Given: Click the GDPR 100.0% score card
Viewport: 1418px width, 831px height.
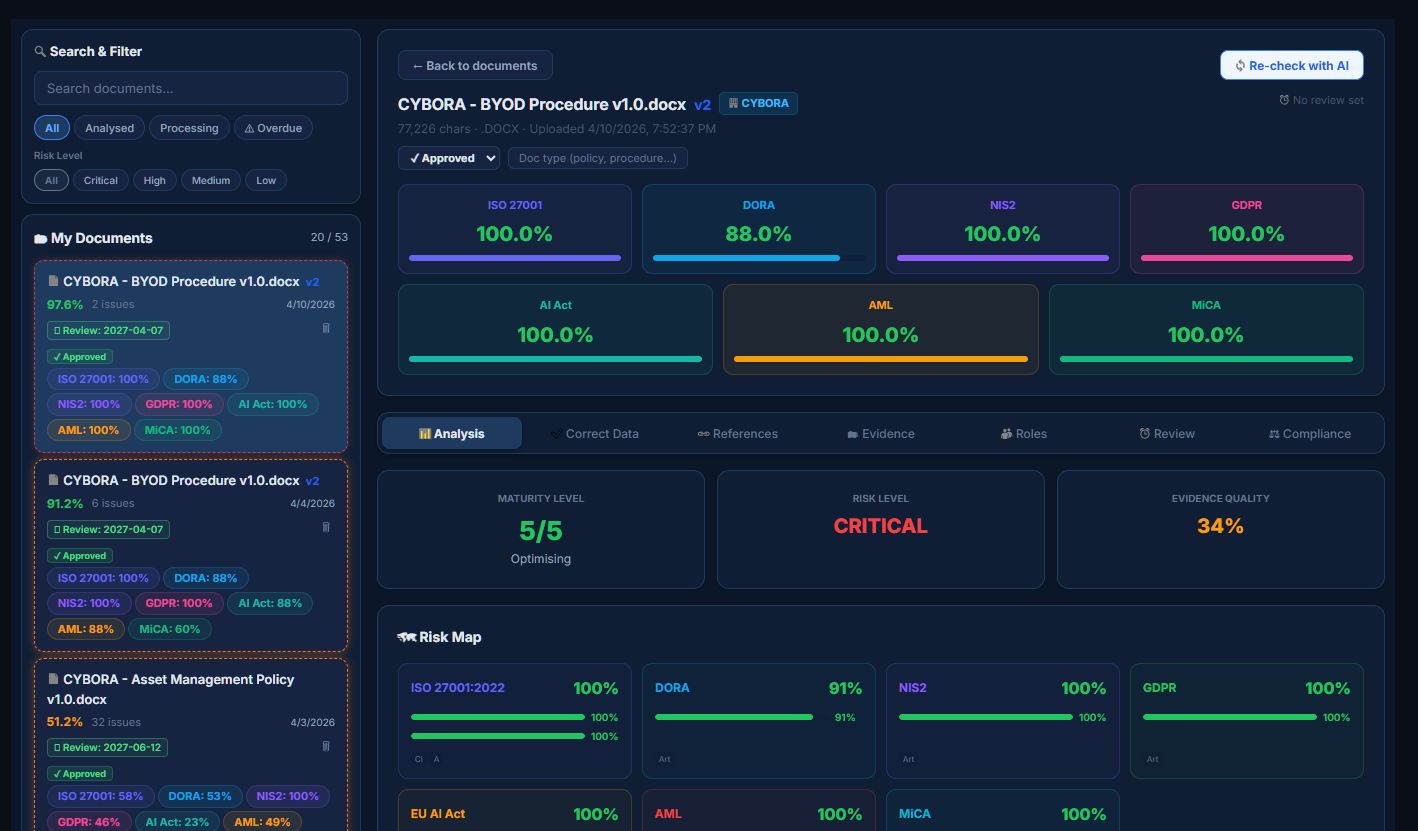Looking at the screenshot, I should tap(1247, 229).
